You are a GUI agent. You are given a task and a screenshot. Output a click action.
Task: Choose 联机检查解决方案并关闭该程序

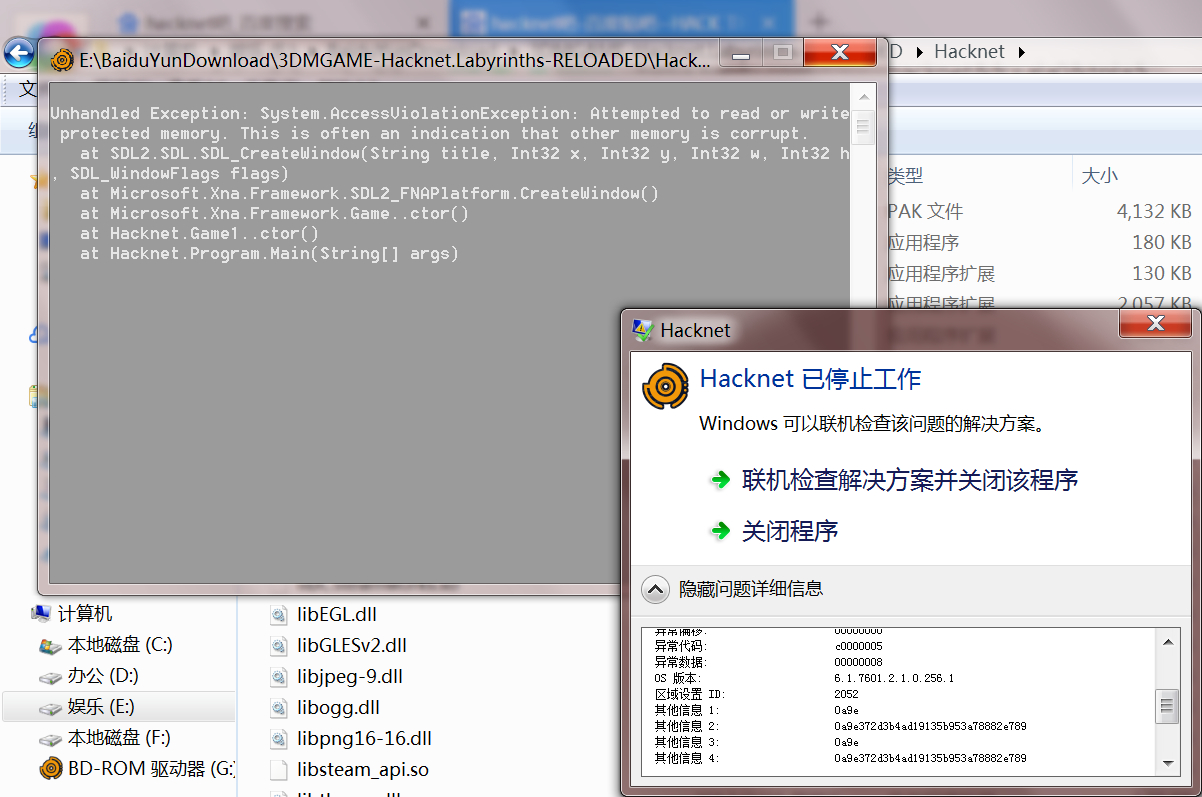tap(910, 480)
